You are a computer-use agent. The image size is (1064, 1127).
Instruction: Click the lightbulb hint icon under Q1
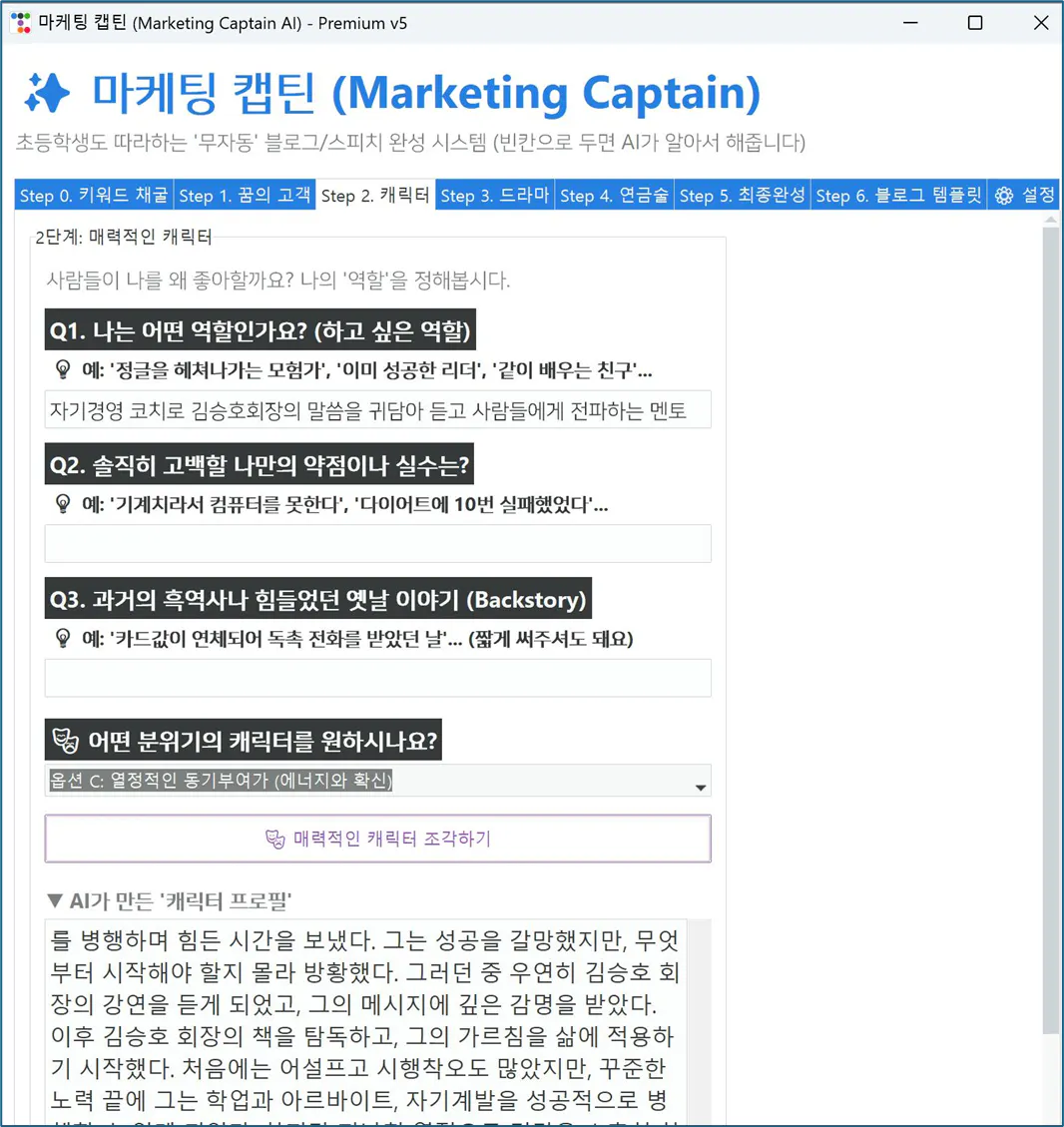(x=62, y=369)
